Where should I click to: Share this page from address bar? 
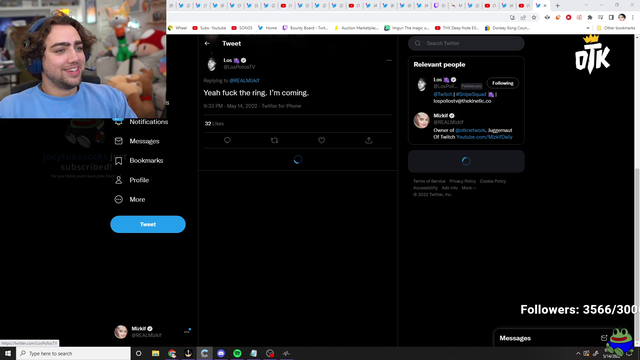(523, 18)
